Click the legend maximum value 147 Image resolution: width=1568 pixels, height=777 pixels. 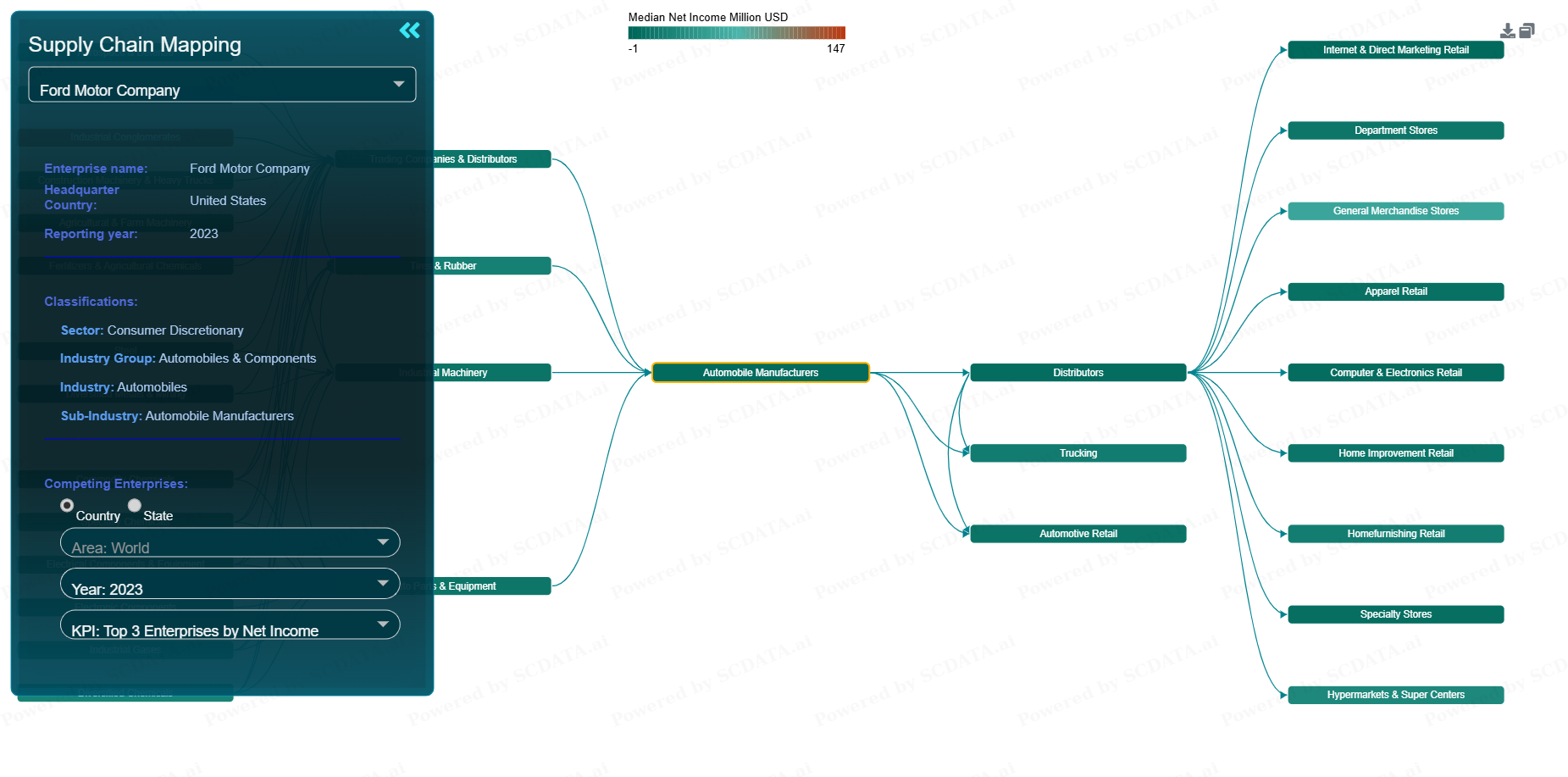tap(836, 49)
